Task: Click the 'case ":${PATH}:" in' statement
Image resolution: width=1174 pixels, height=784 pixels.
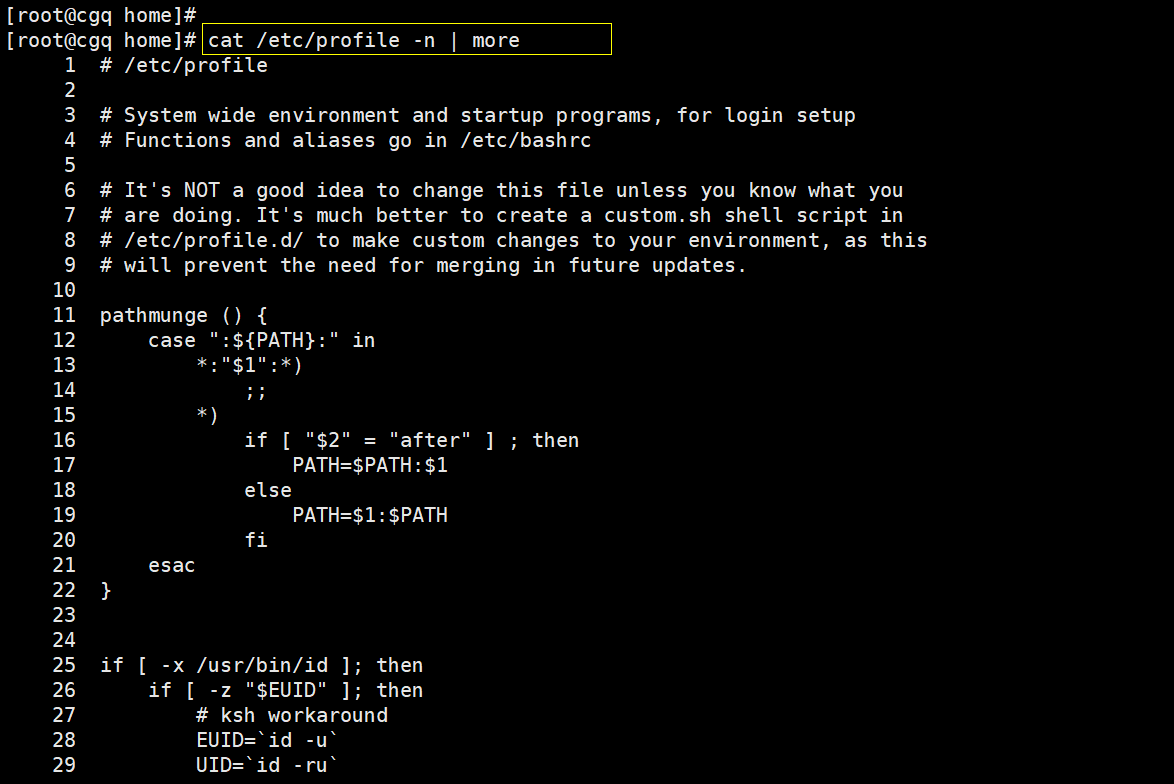Action: coord(262,340)
